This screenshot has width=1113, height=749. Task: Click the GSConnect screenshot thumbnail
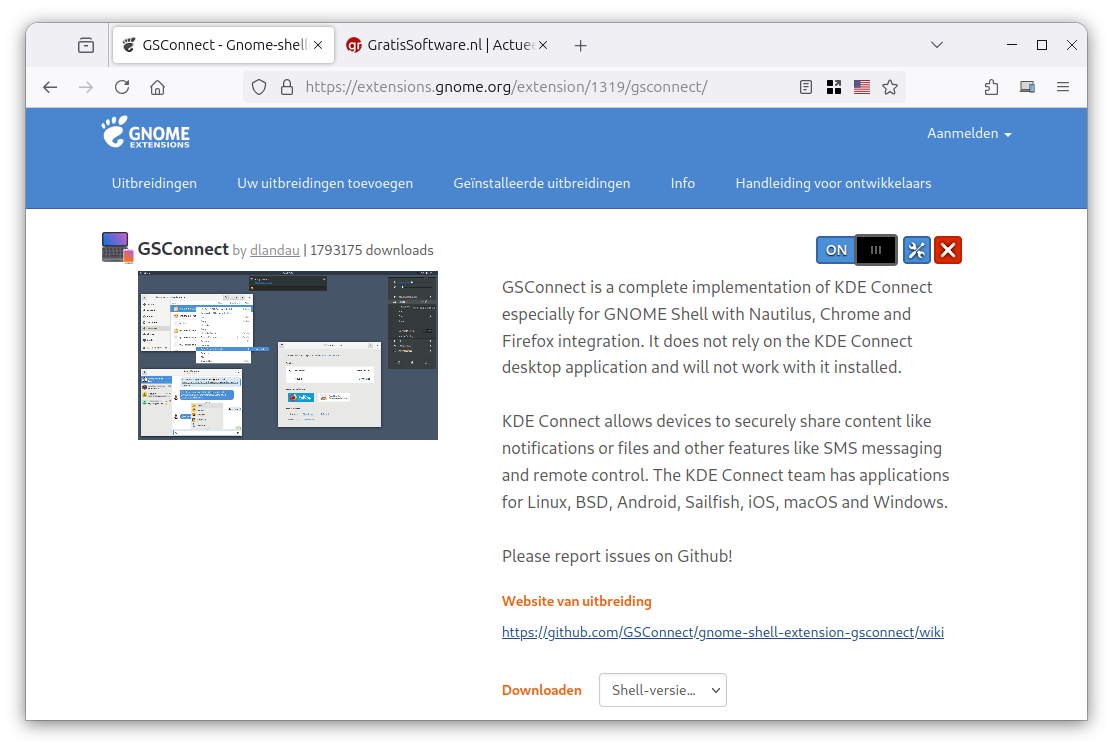288,355
